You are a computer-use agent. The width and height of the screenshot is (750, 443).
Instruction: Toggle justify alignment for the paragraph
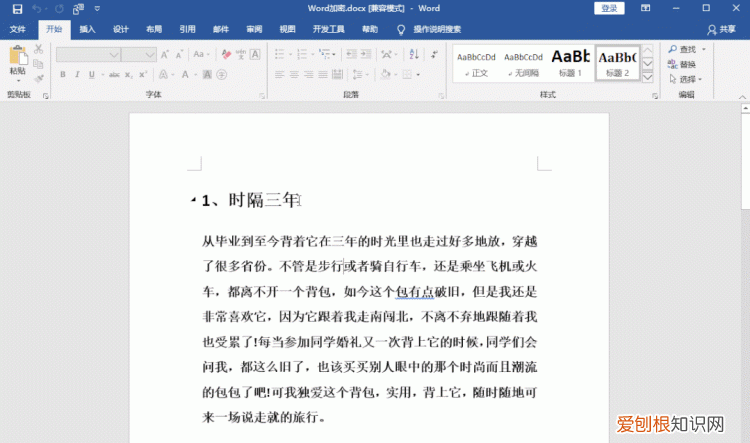pyautogui.click(x=323, y=75)
